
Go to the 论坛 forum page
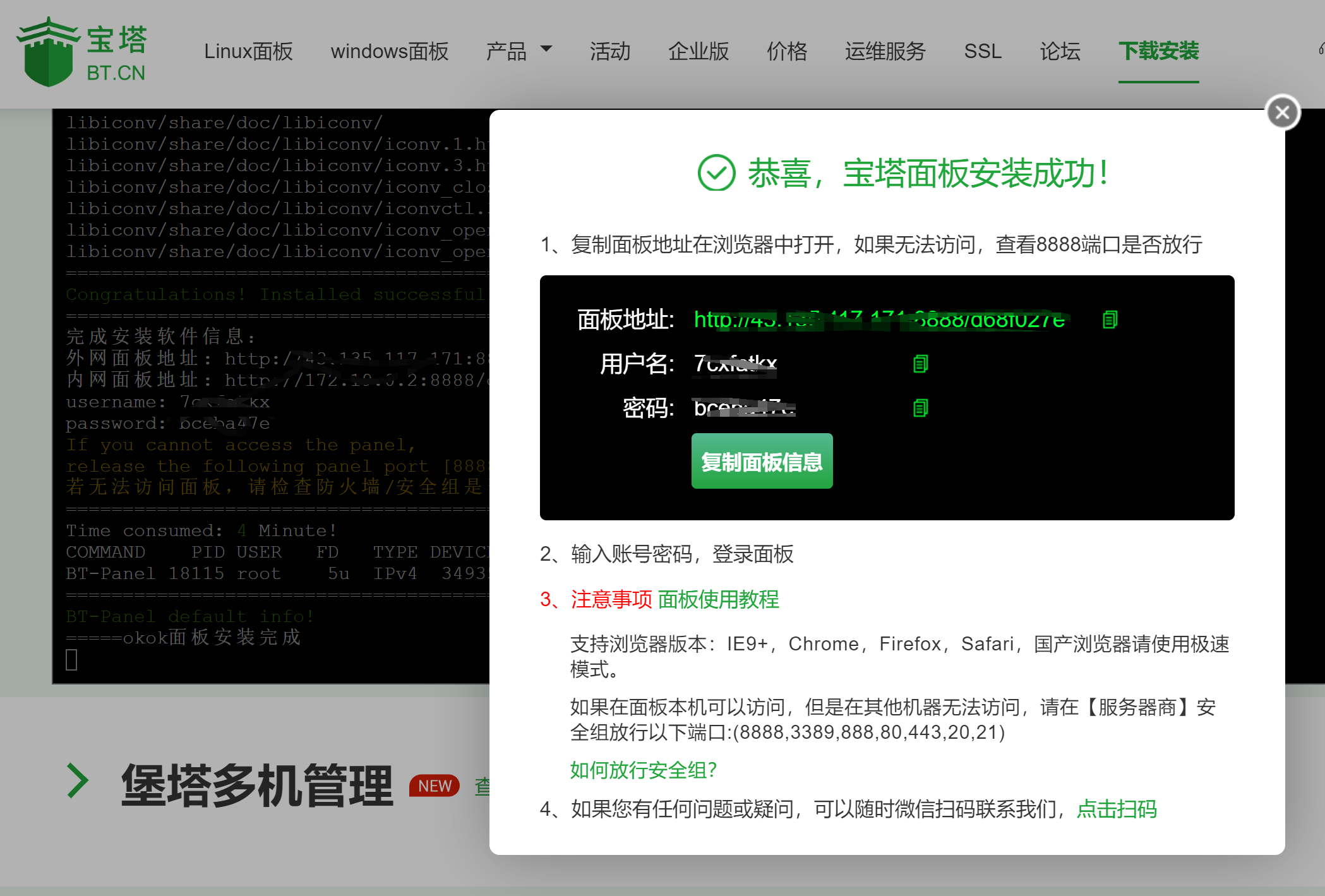(1060, 51)
